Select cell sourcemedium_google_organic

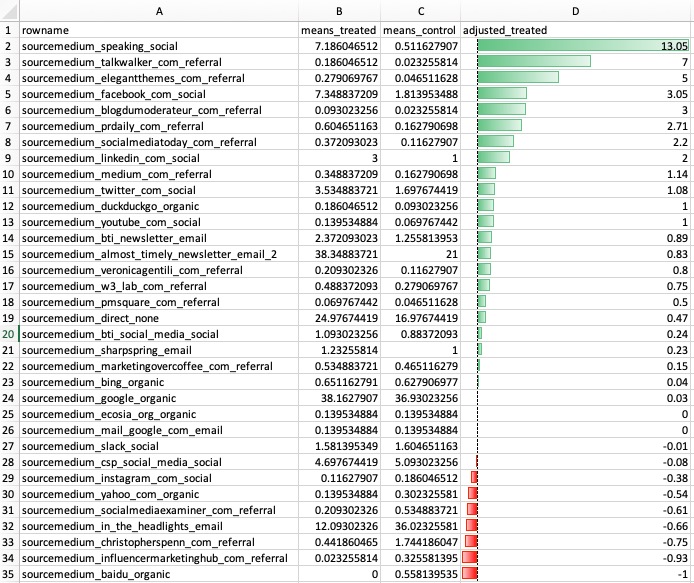click(159, 398)
